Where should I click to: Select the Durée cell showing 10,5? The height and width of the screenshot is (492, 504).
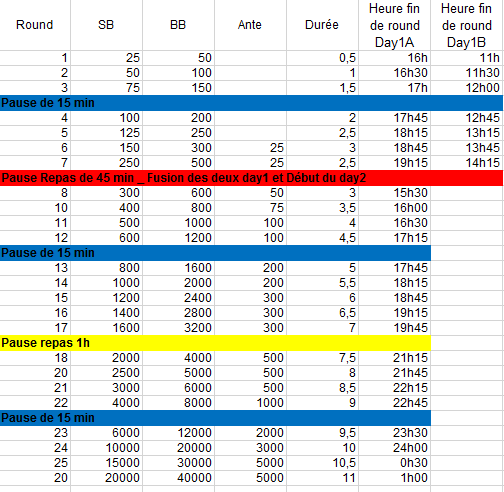[323, 463]
